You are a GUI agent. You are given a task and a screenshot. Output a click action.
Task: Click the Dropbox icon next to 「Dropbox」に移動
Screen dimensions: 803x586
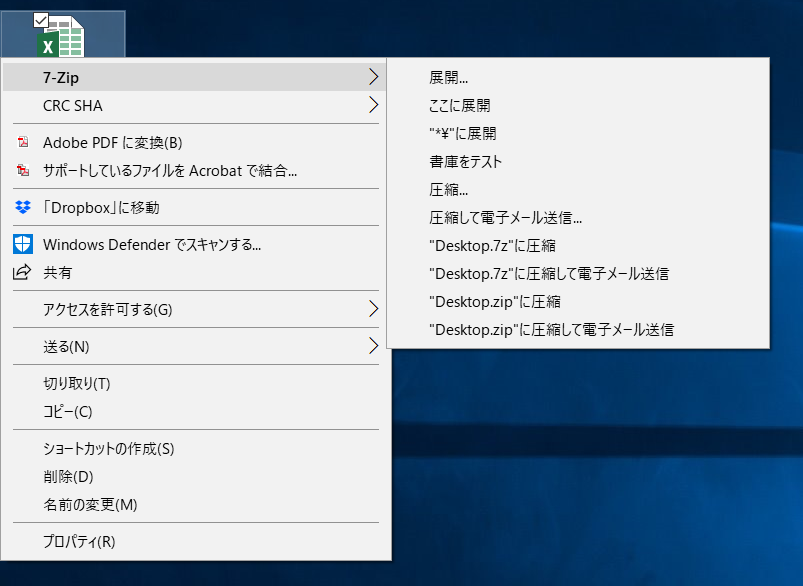pyautogui.click(x=23, y=208)
